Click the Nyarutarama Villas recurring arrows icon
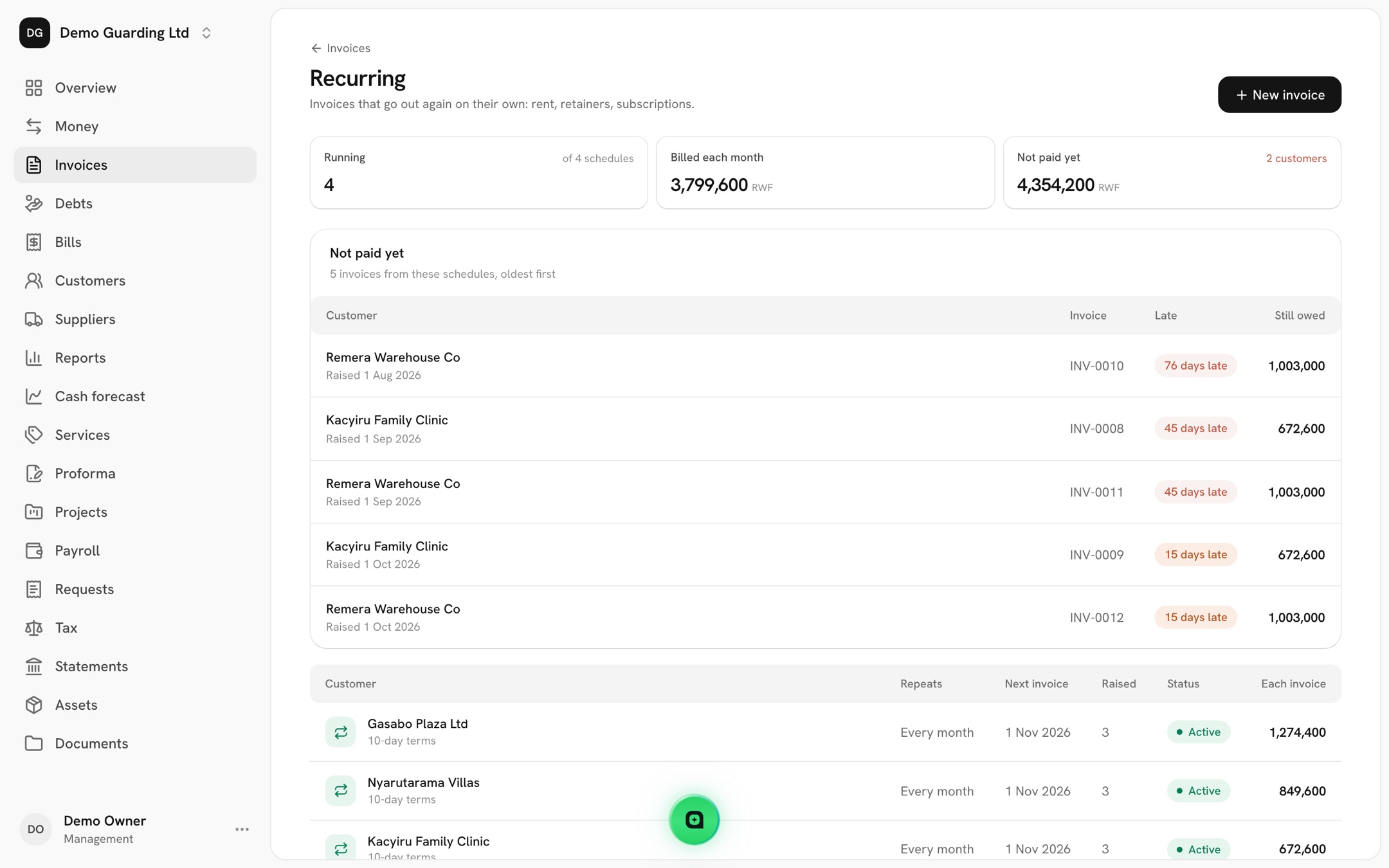The height and width of the screenshot is (868, 1389). (x=340, y=790)
